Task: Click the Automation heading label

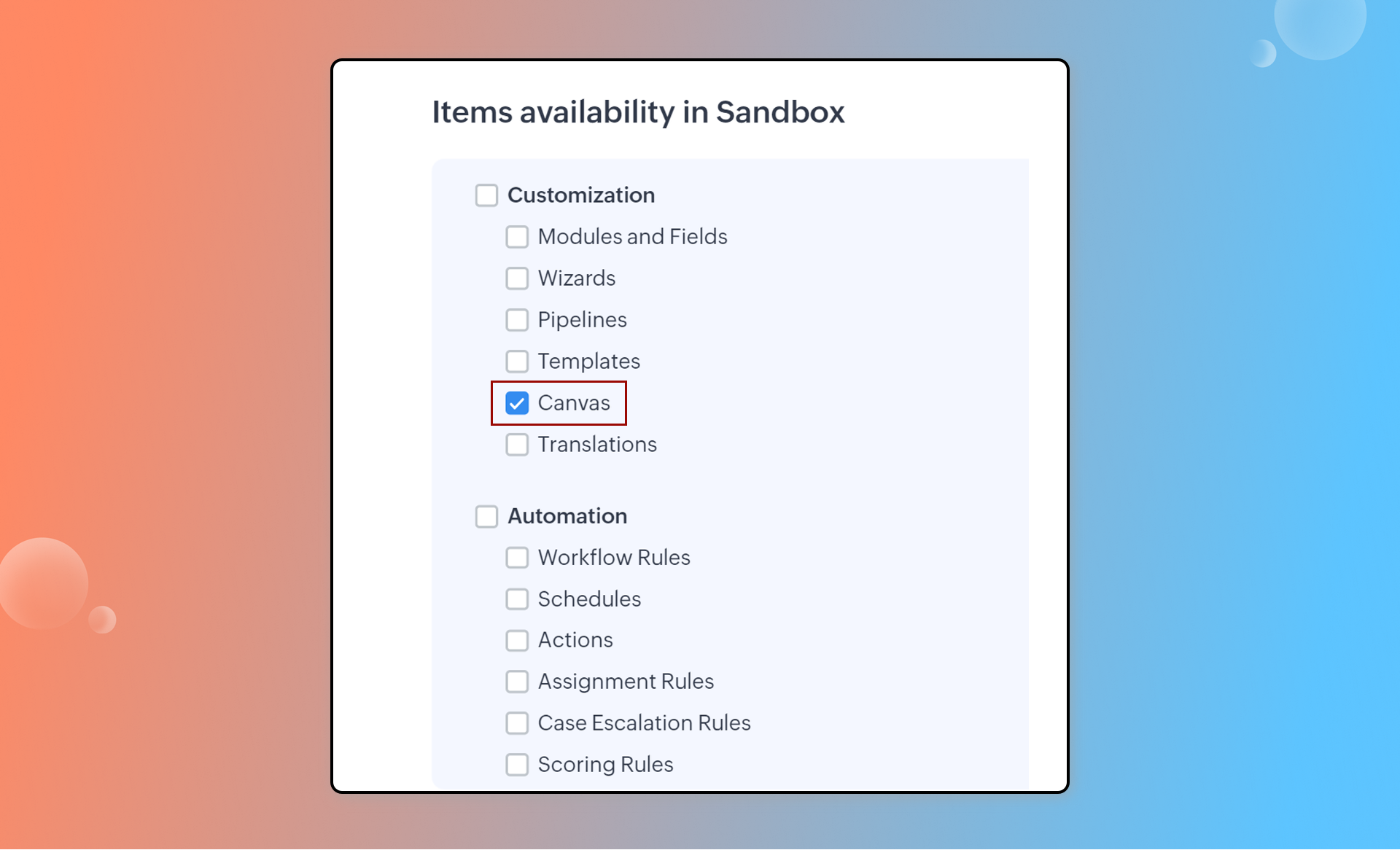Action: (x=567, y=516)
